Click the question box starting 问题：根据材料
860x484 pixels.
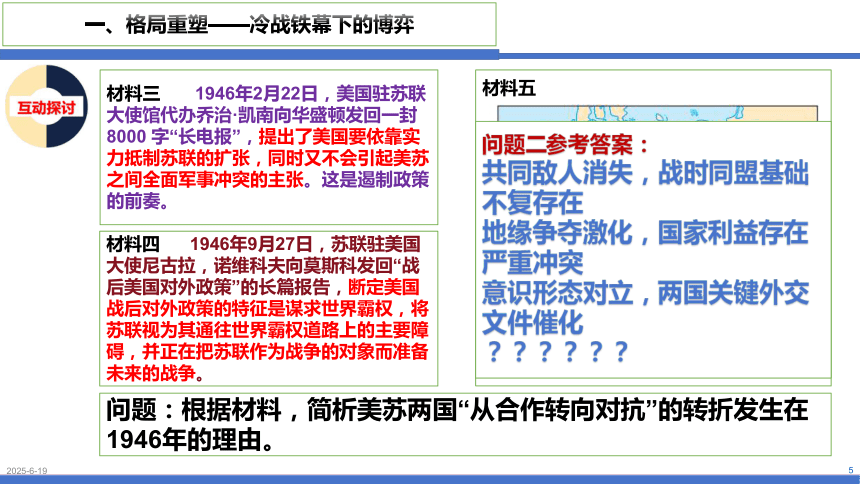465,424
